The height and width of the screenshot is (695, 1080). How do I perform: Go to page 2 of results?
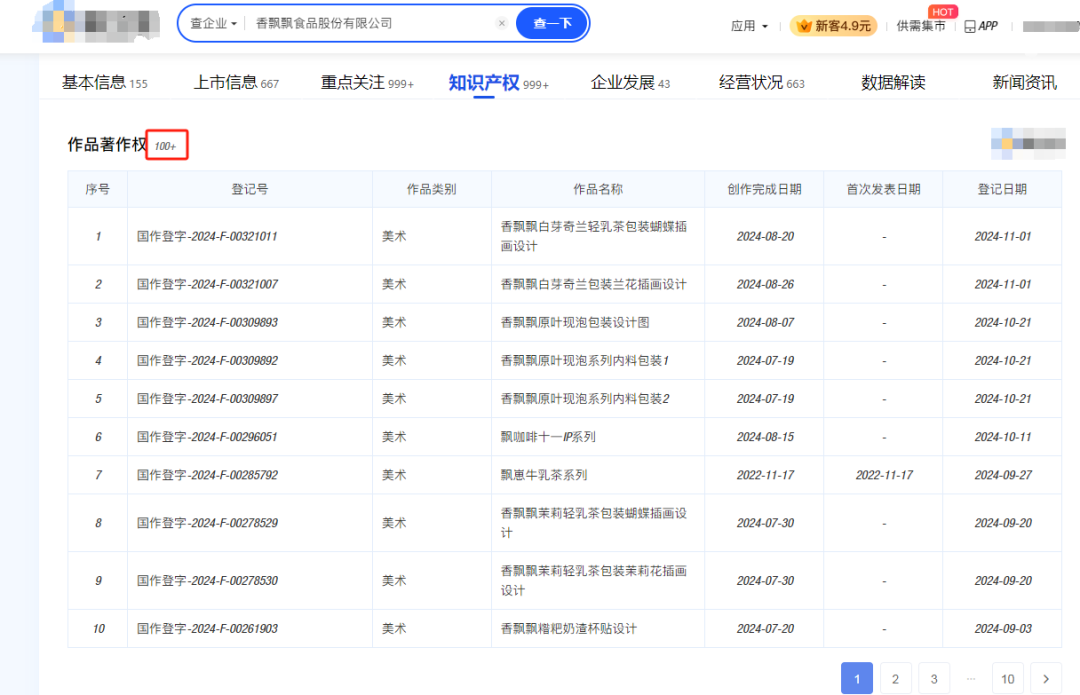click(895, 679)
